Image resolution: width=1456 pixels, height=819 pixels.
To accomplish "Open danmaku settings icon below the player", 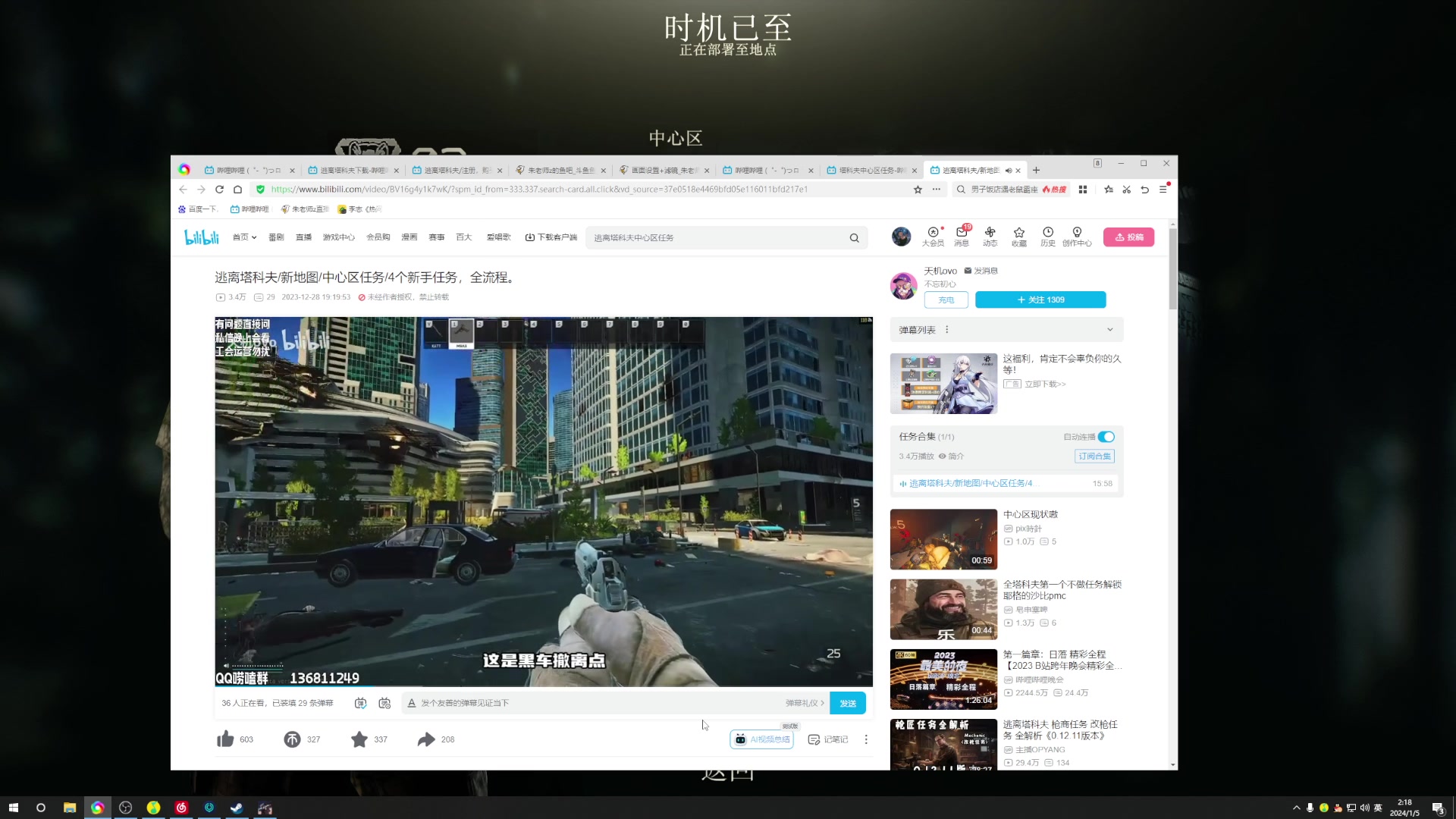I will (x=384, y=703).
